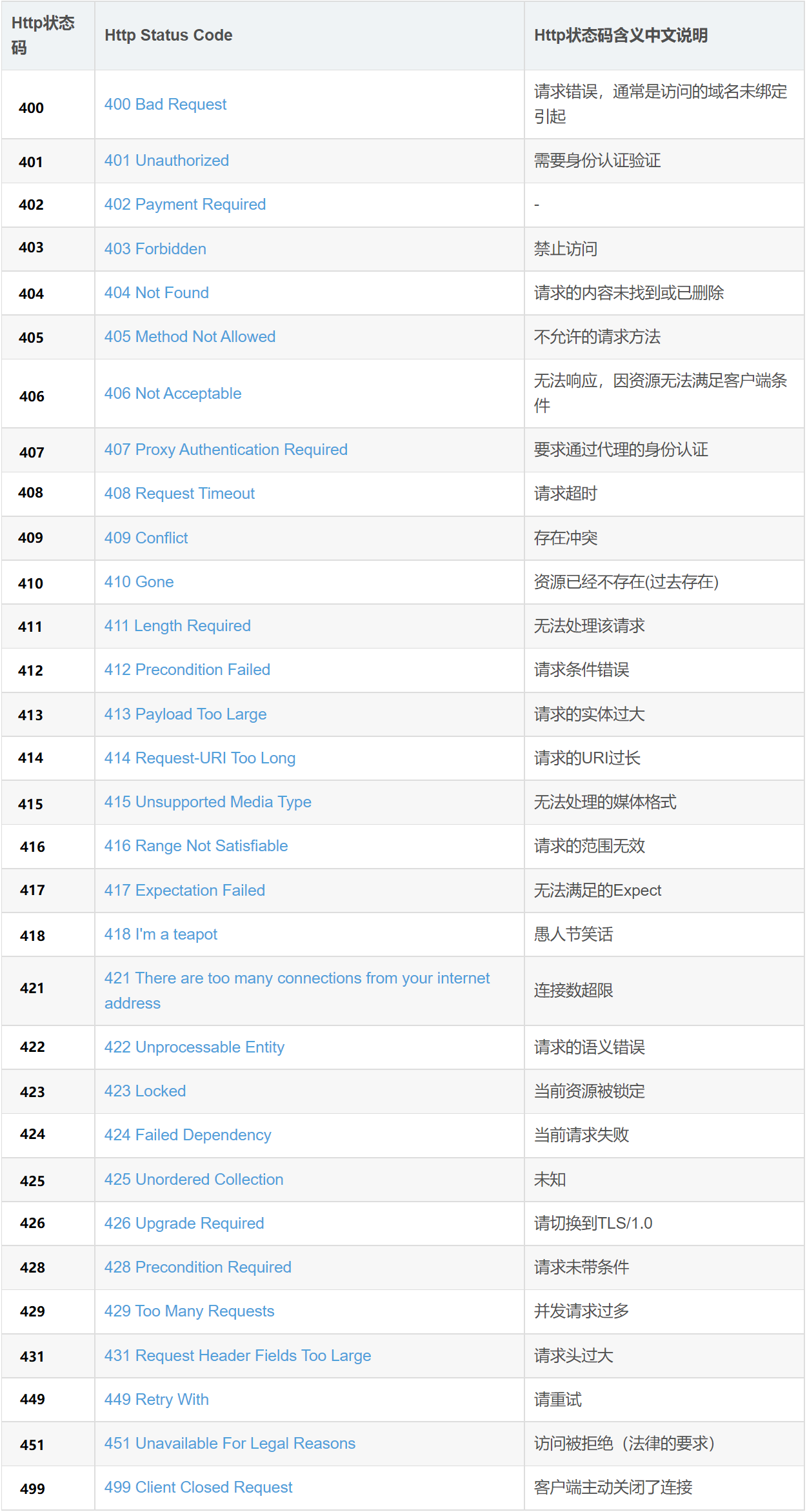The height and width of the screenshot is (1512, 807).
Task: Click the 401 Unauthorized link
Action: [166, 161]
